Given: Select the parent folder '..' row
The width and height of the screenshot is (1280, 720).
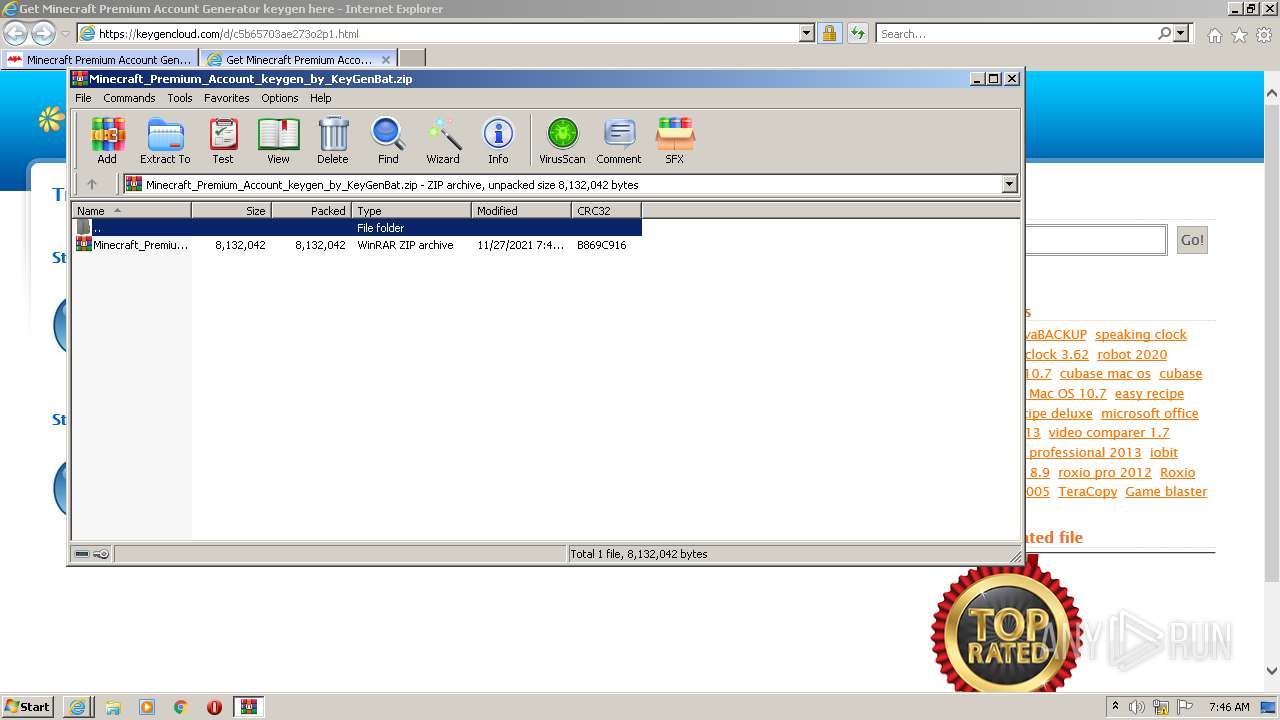Looking at the screenshot, I should pos(357,227).
